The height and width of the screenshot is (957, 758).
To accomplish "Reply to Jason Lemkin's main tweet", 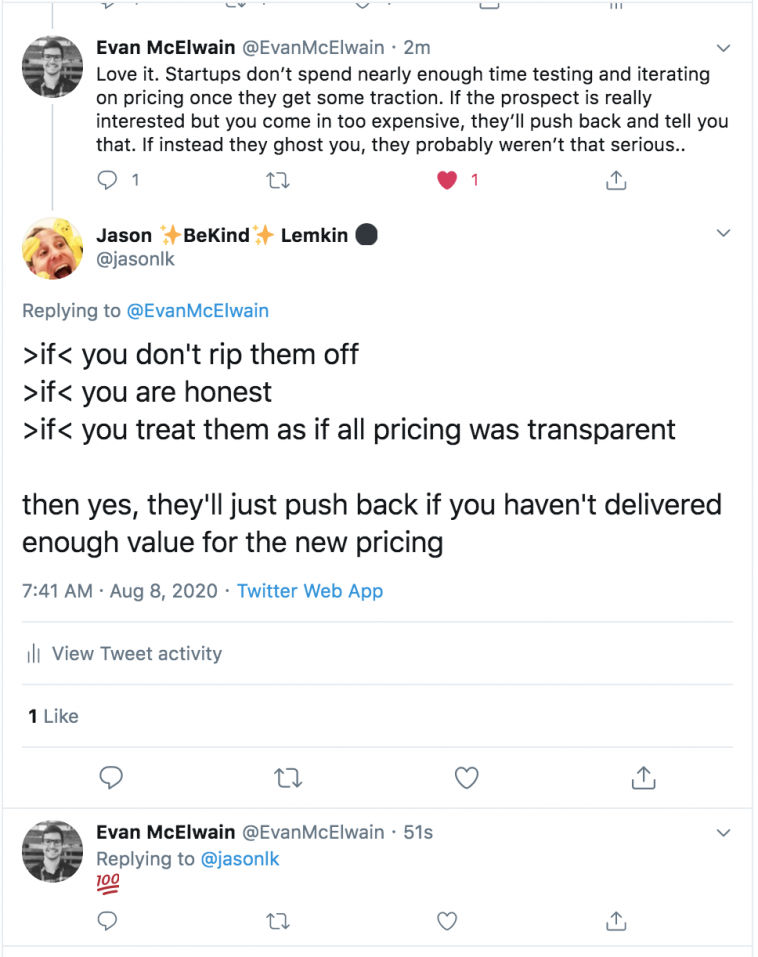I will point(113,777).
